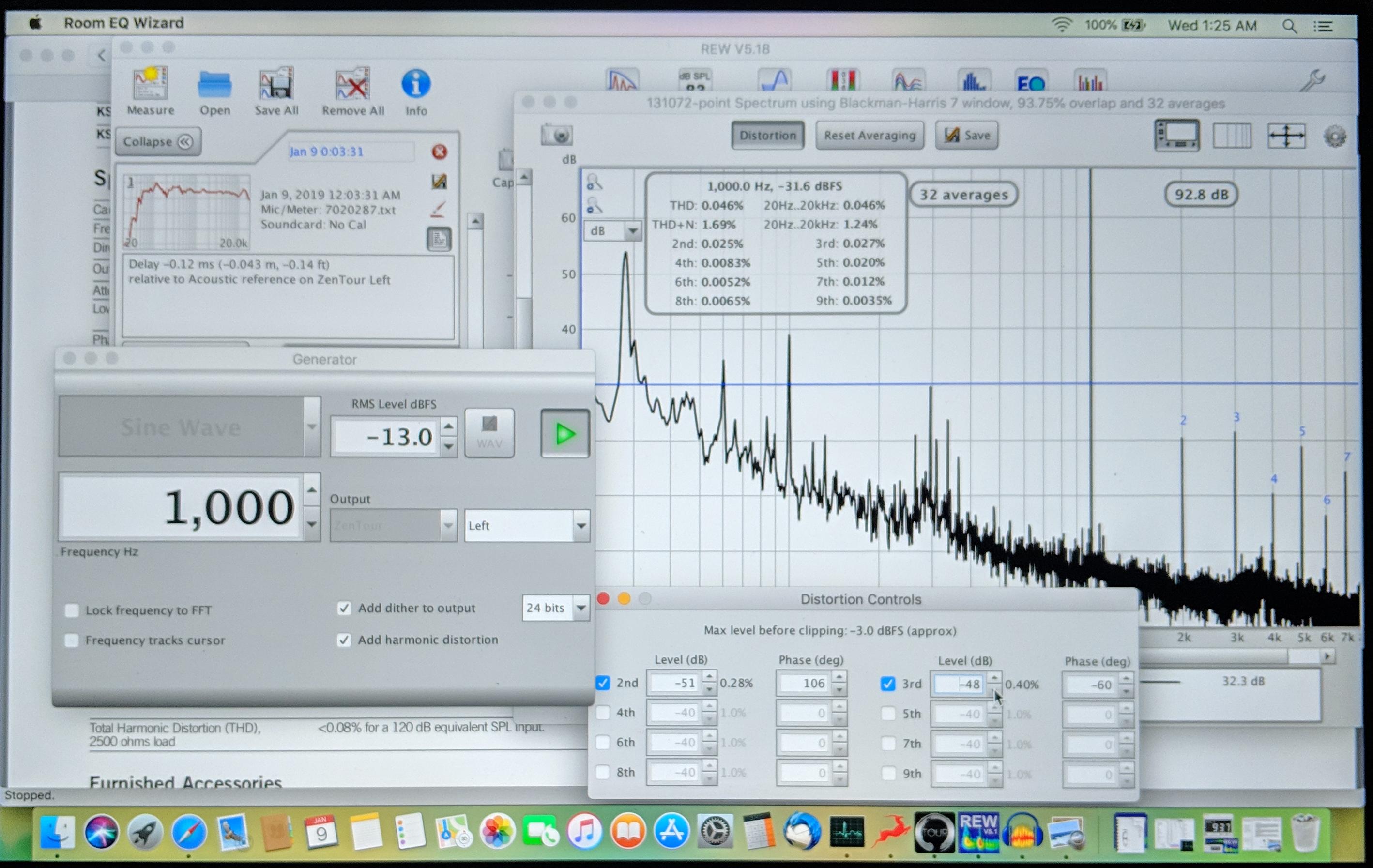Image resolution: width=1373 pixels, height=868 pixels.
Task: Click the Save button in RTA window
Action: point(967,135)
